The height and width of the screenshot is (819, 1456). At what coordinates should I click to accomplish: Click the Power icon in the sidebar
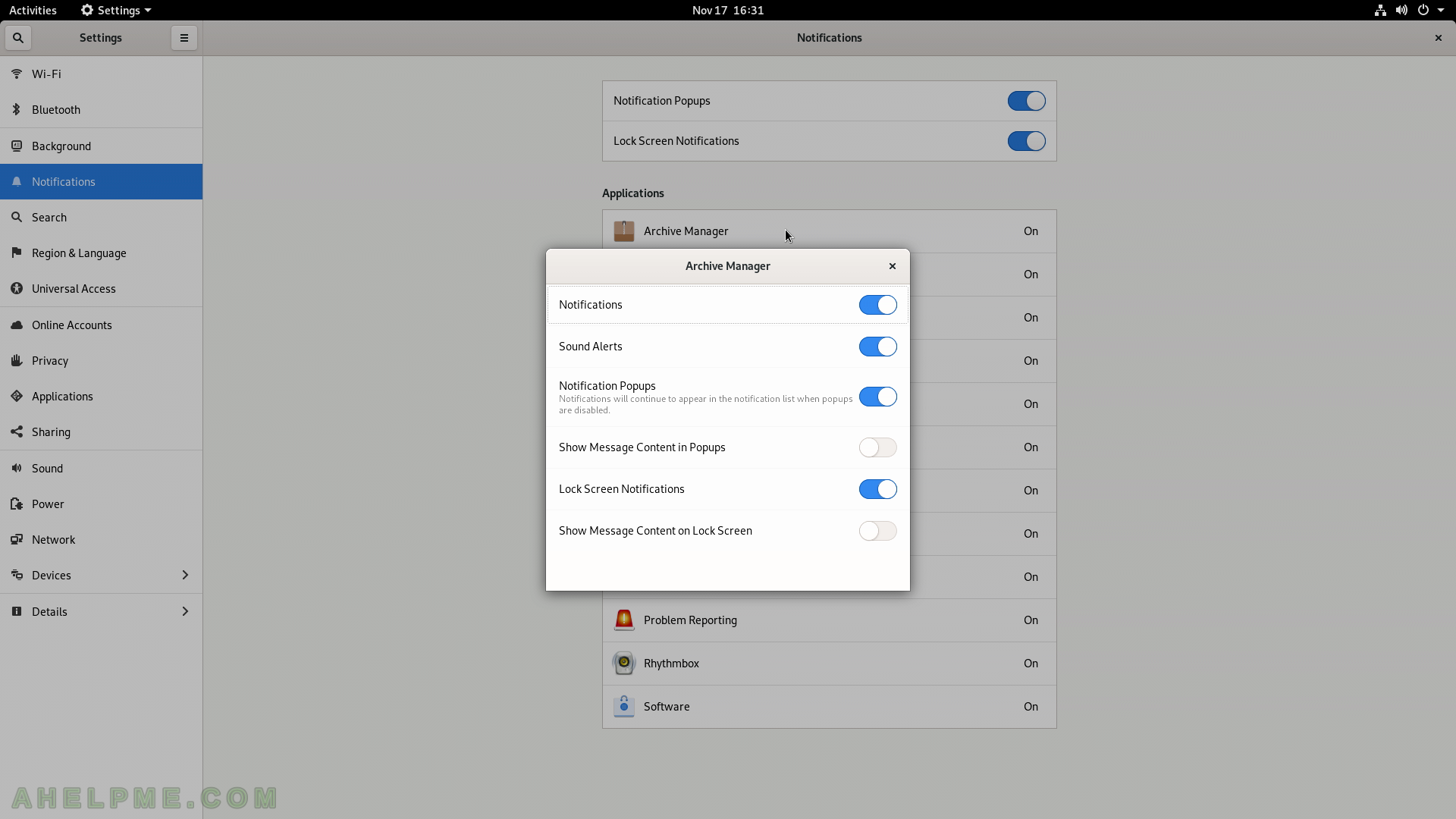[17, 504]
